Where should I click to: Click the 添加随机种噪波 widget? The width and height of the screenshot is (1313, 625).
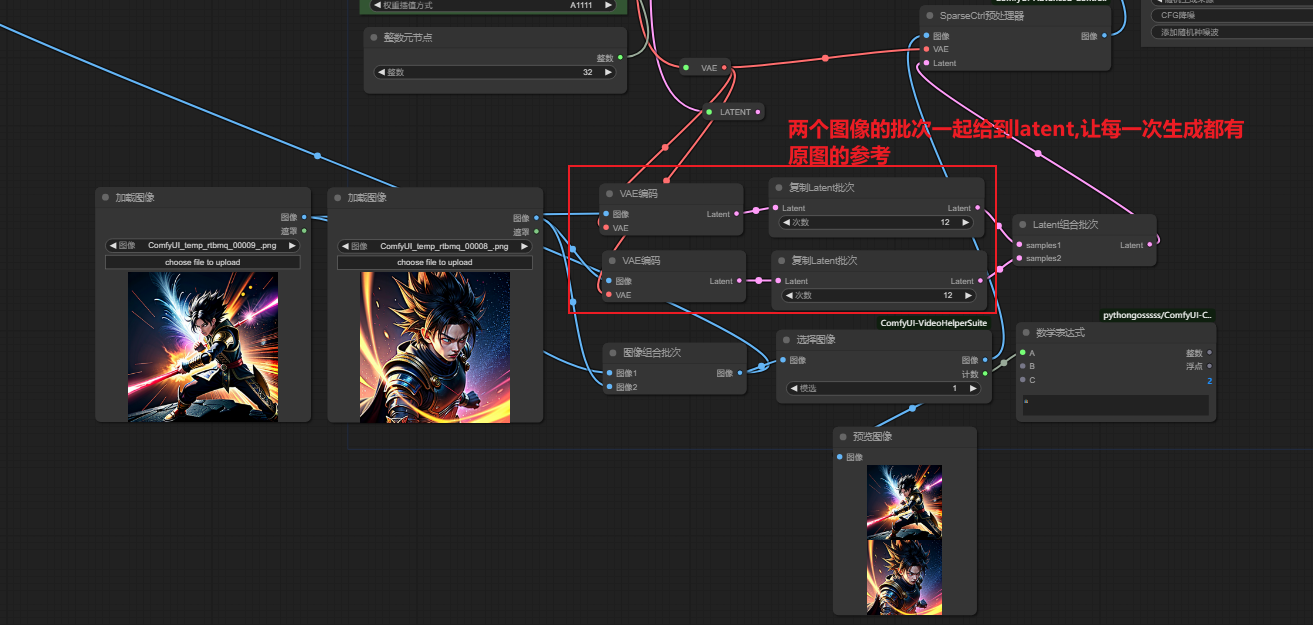pos(1231,32)
